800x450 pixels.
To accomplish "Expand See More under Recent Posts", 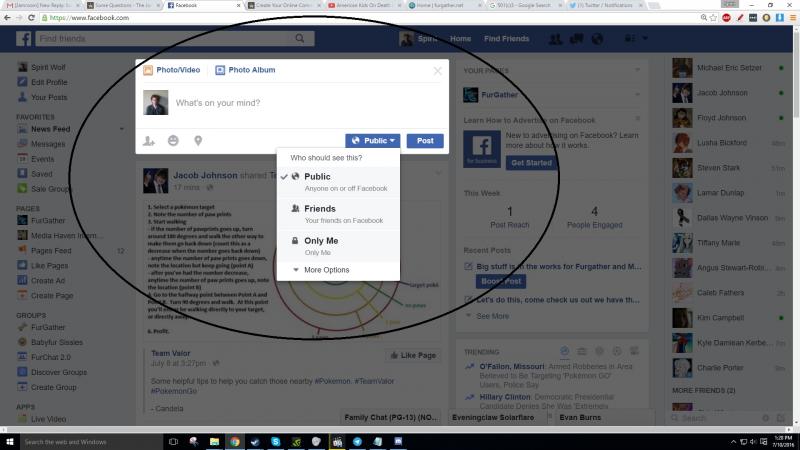I will pos(492,316).
